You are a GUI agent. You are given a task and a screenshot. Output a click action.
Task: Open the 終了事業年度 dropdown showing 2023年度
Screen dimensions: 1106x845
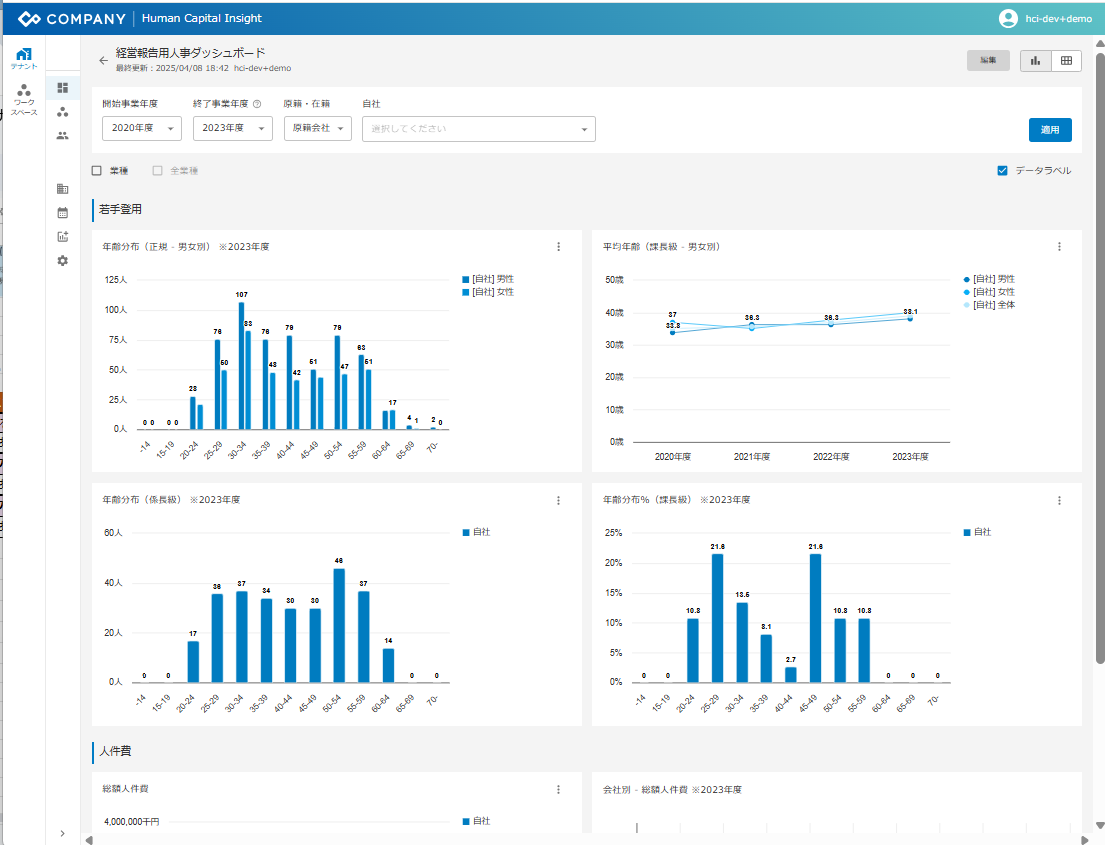click(x=233, y=129)
